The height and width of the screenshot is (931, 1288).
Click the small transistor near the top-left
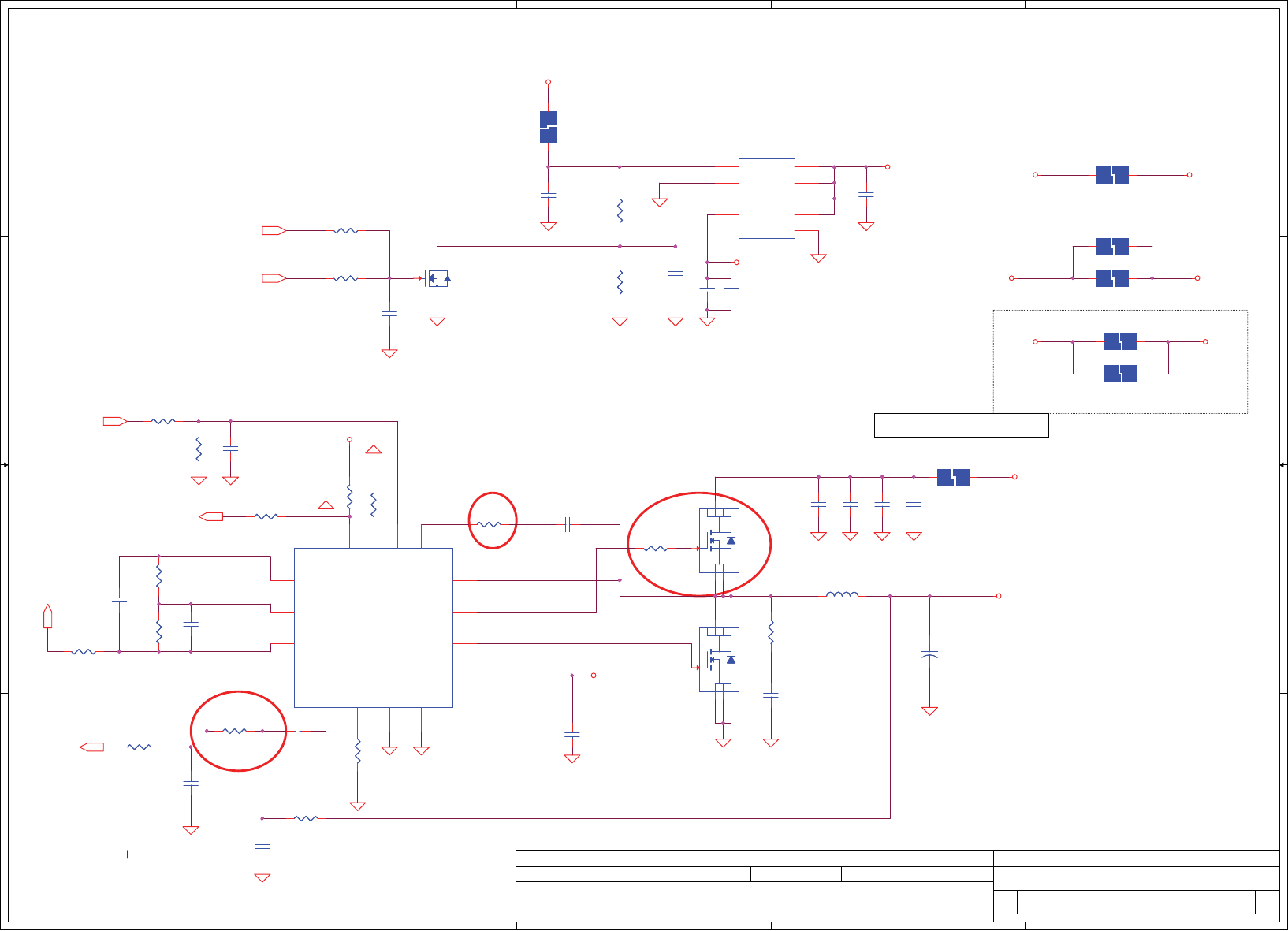click(x=437, y=278)
